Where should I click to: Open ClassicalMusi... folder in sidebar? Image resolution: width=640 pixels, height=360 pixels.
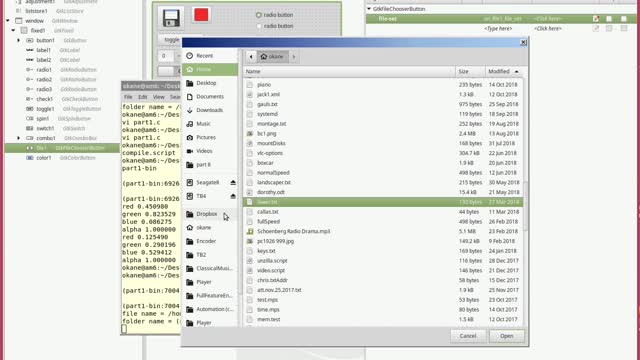(x=209, y=268)
